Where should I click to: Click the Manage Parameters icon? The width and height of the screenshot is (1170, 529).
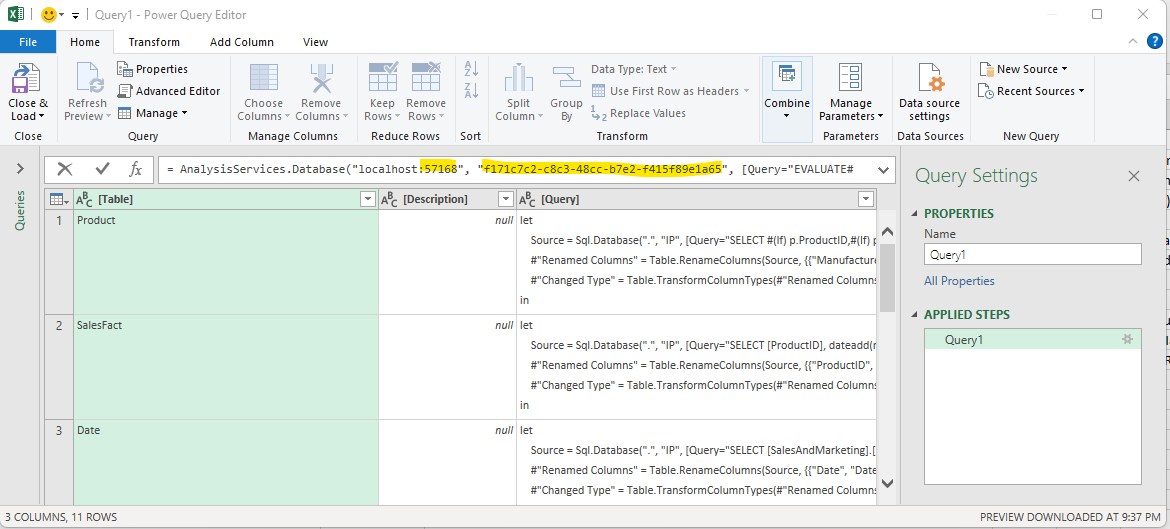click(851, 78)
